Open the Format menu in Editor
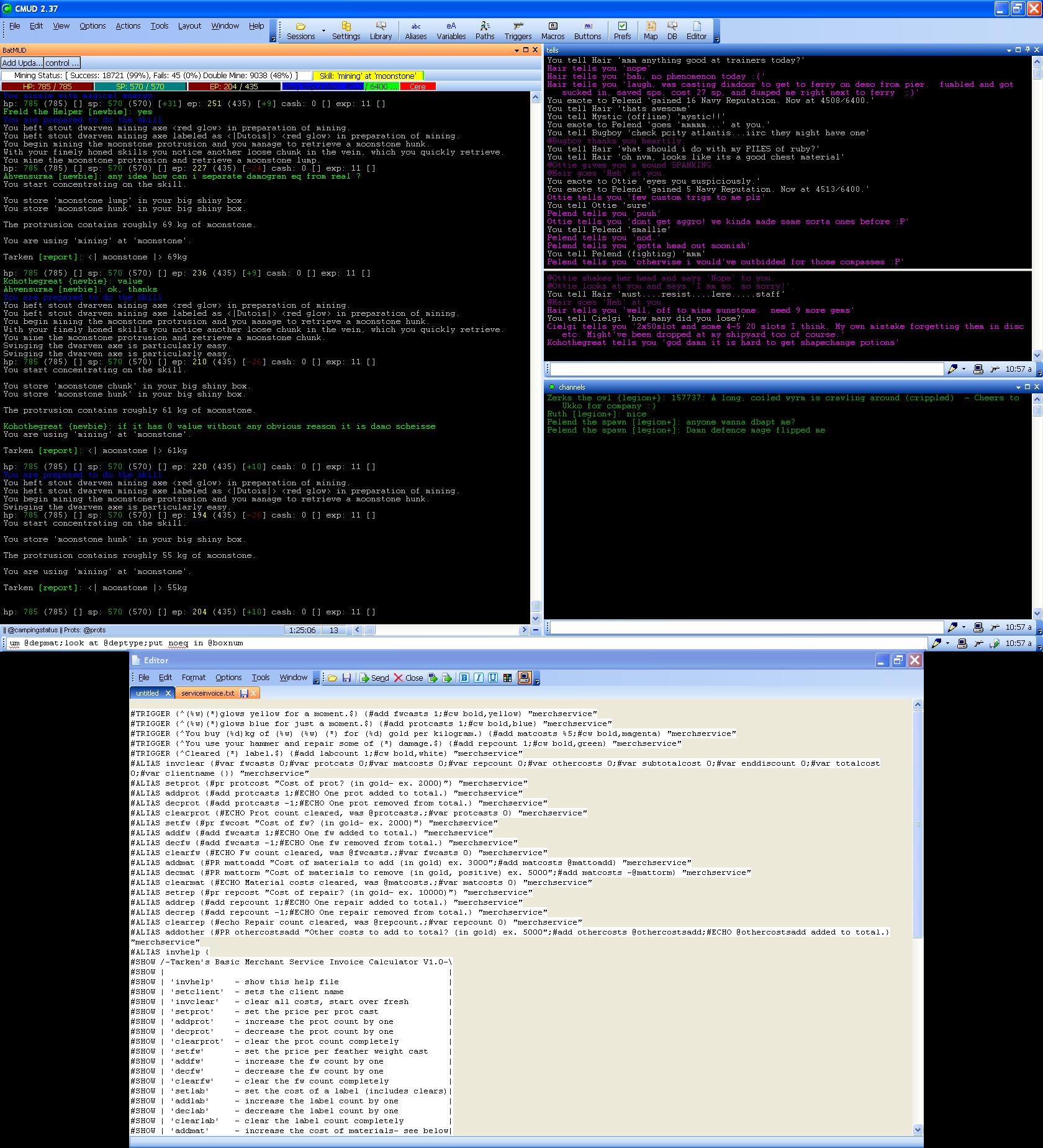1043x1148 pixels. [x=194, y=678]
